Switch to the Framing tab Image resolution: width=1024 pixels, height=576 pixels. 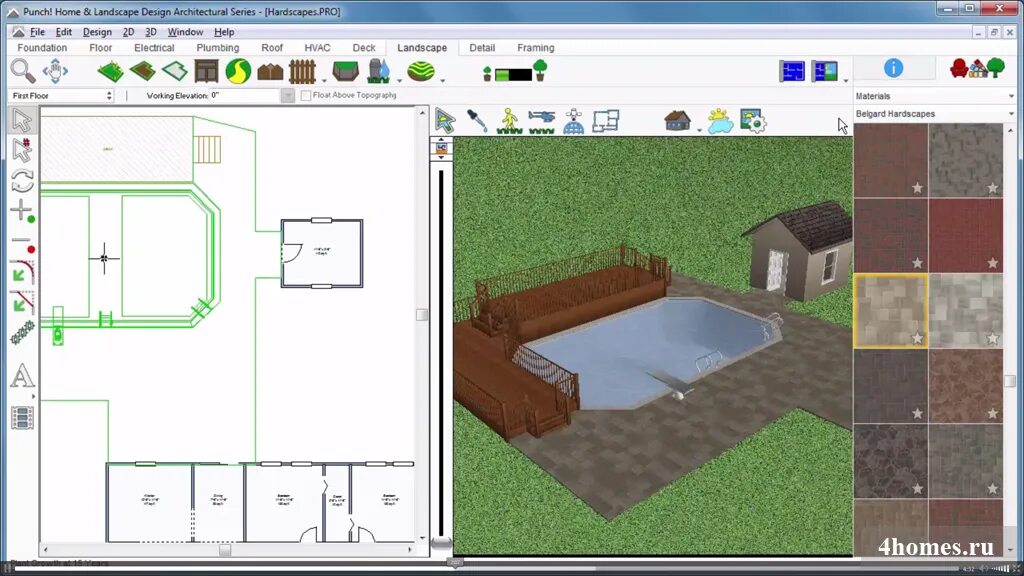pyautogui.click(x=535, y=48)
